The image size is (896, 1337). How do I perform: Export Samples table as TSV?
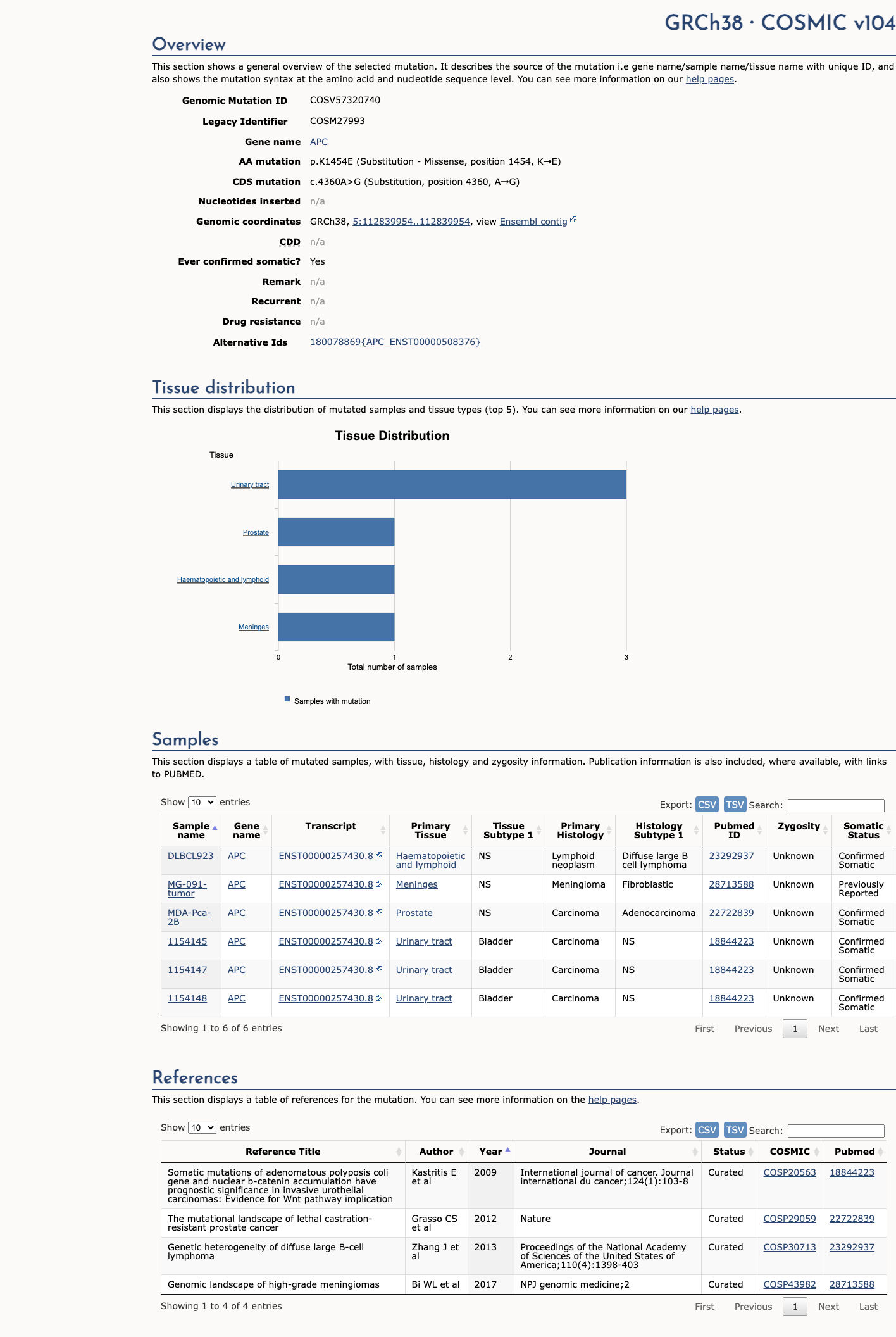[x=735, y=805]
